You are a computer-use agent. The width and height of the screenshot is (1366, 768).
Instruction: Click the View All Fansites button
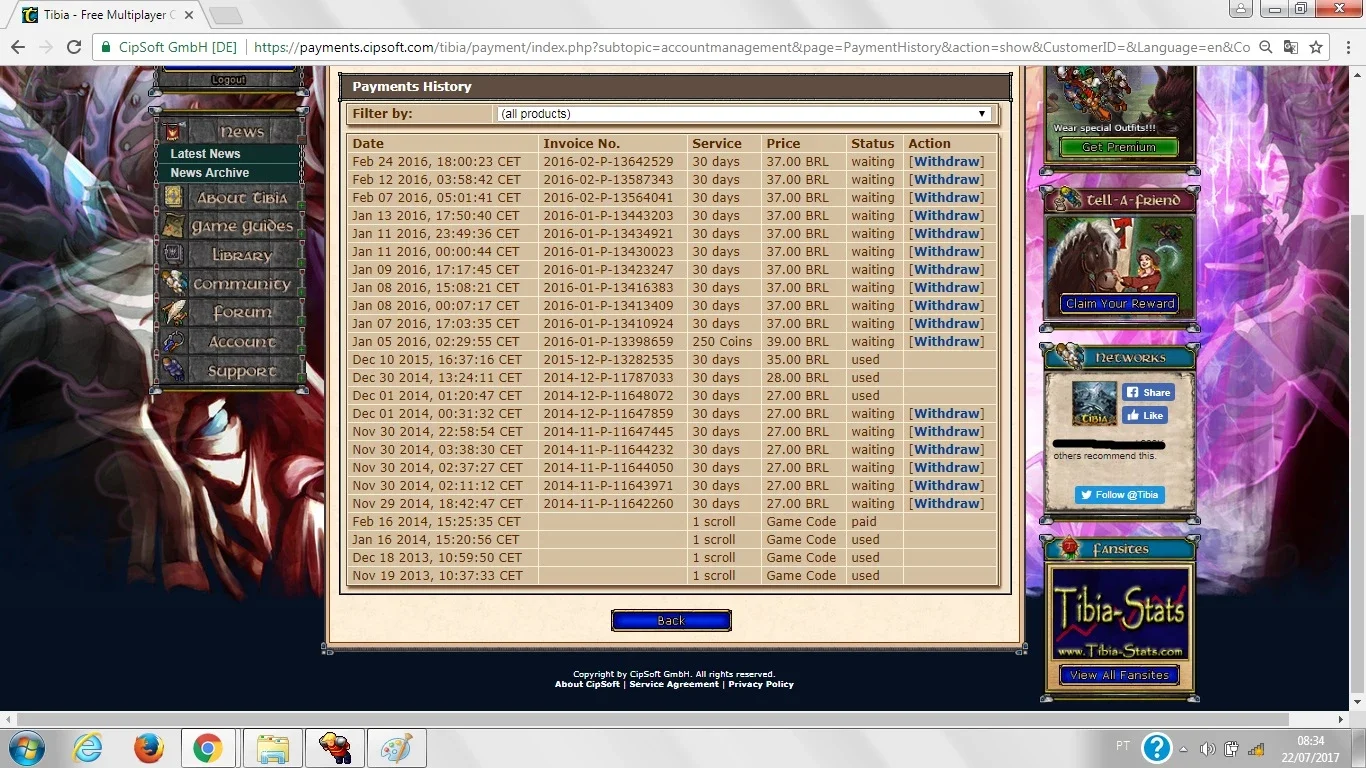(x=1119, y=675)
